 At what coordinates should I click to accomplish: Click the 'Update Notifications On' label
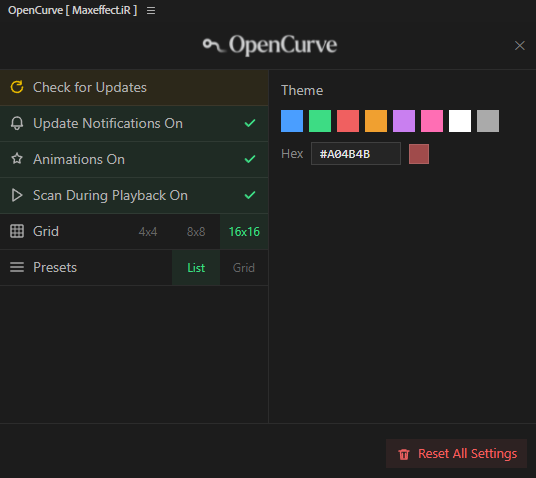(x=108, y=123)
